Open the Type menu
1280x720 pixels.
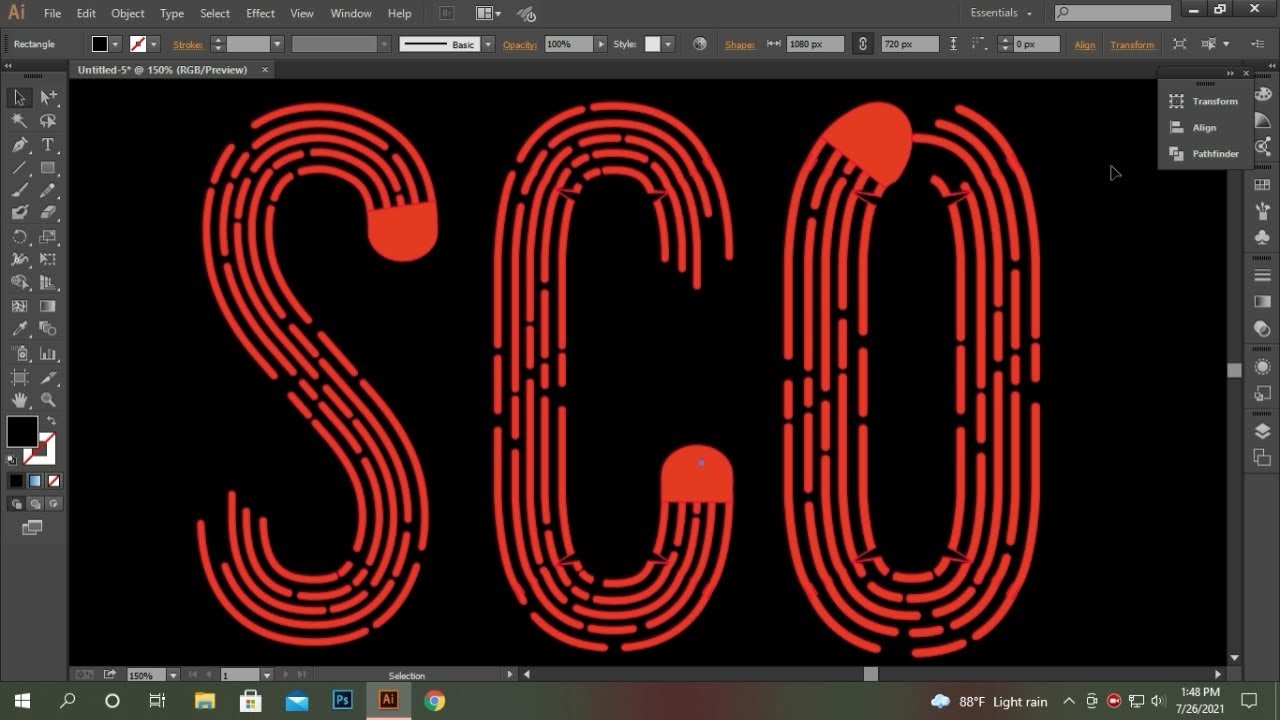(172, 13)
